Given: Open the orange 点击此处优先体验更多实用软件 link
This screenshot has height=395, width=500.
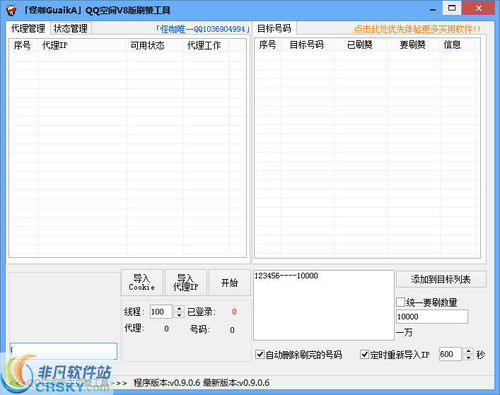Looking at the screenshot, I should click(417, 29).
